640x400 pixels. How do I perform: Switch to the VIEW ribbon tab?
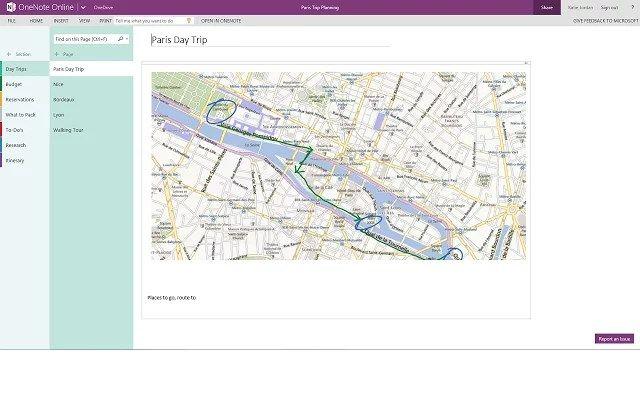point(84,20)
